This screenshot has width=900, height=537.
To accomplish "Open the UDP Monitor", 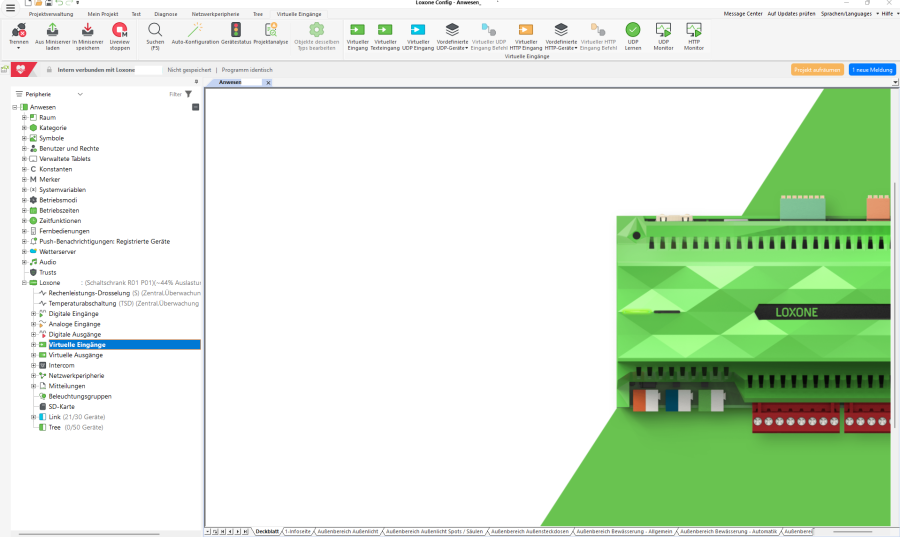I will click(663, 36).
